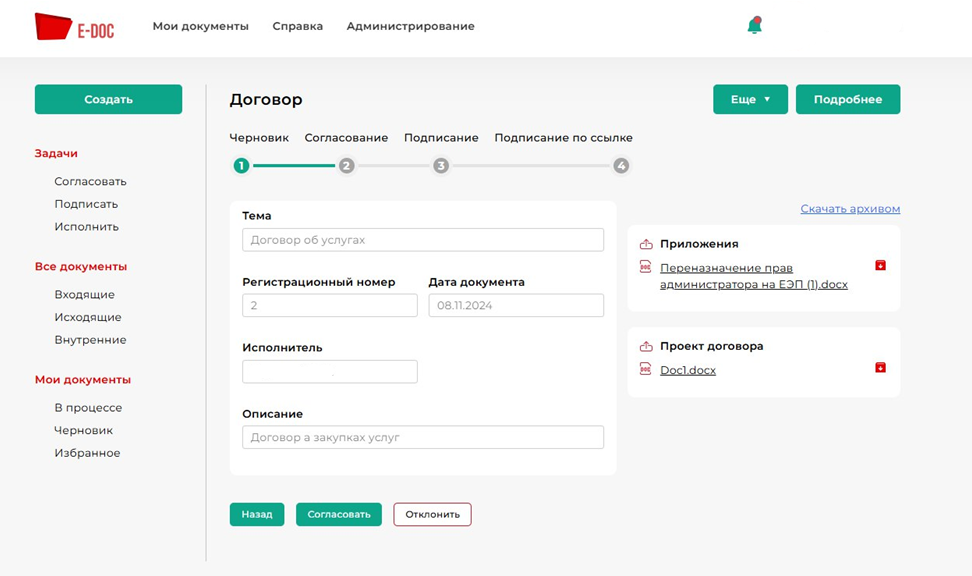Click the DOC file icon beside Doc1.docx

[x=645, y=369]
